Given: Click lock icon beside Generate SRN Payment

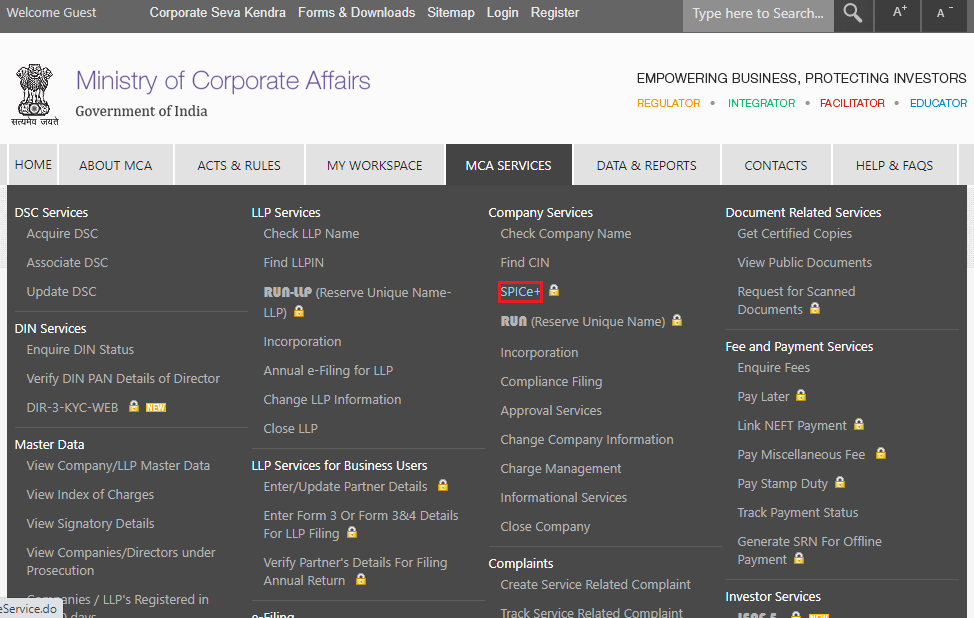Looking at the screenshot, I should tap(799, 558).
